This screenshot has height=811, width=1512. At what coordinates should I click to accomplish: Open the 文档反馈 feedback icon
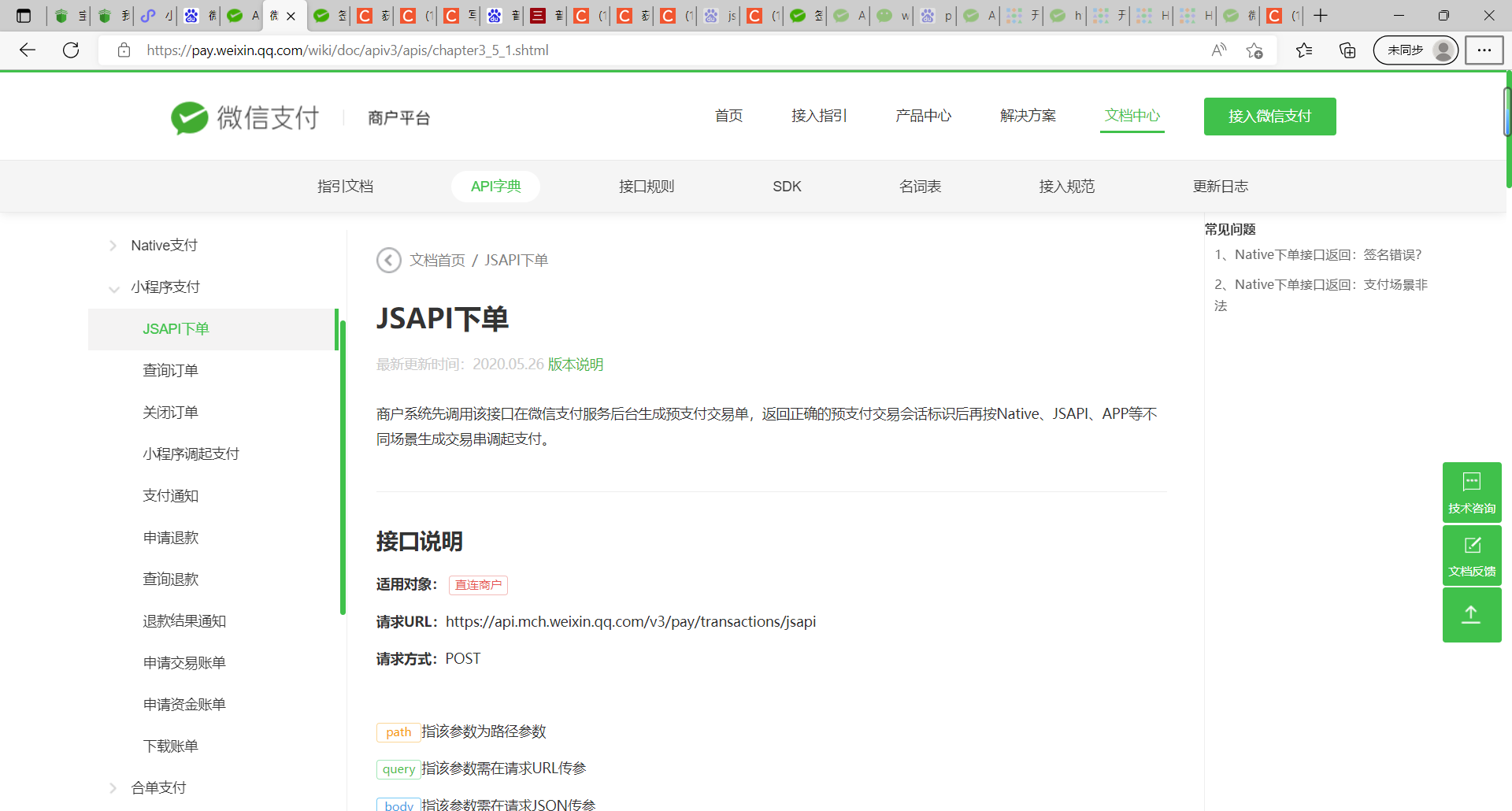pyautogui.click(x=1471, y=554)
